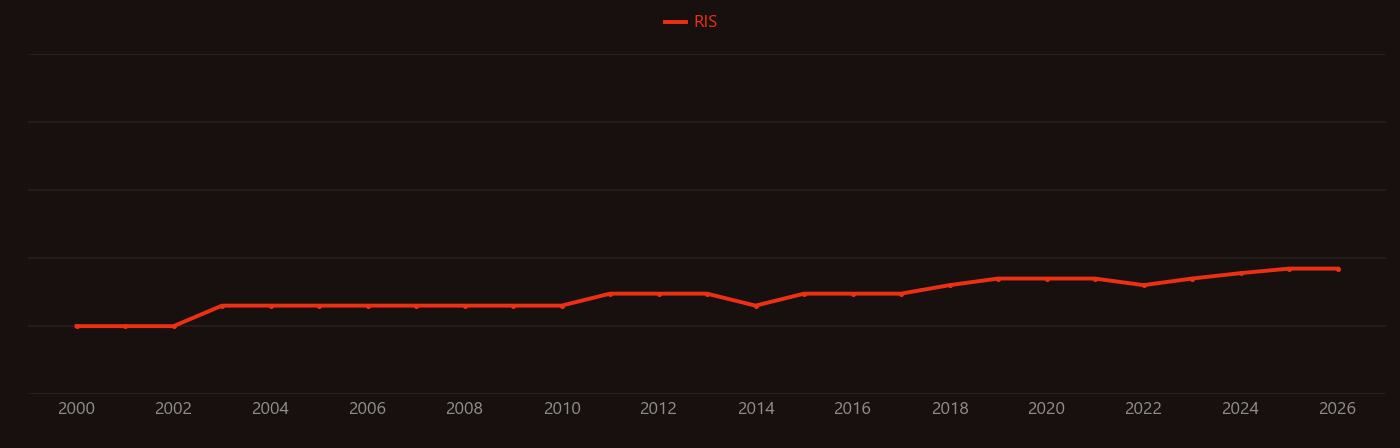The image size is (1400, 448).
Task: Click the 2010 x-axis label
Action: click(562, 409)
